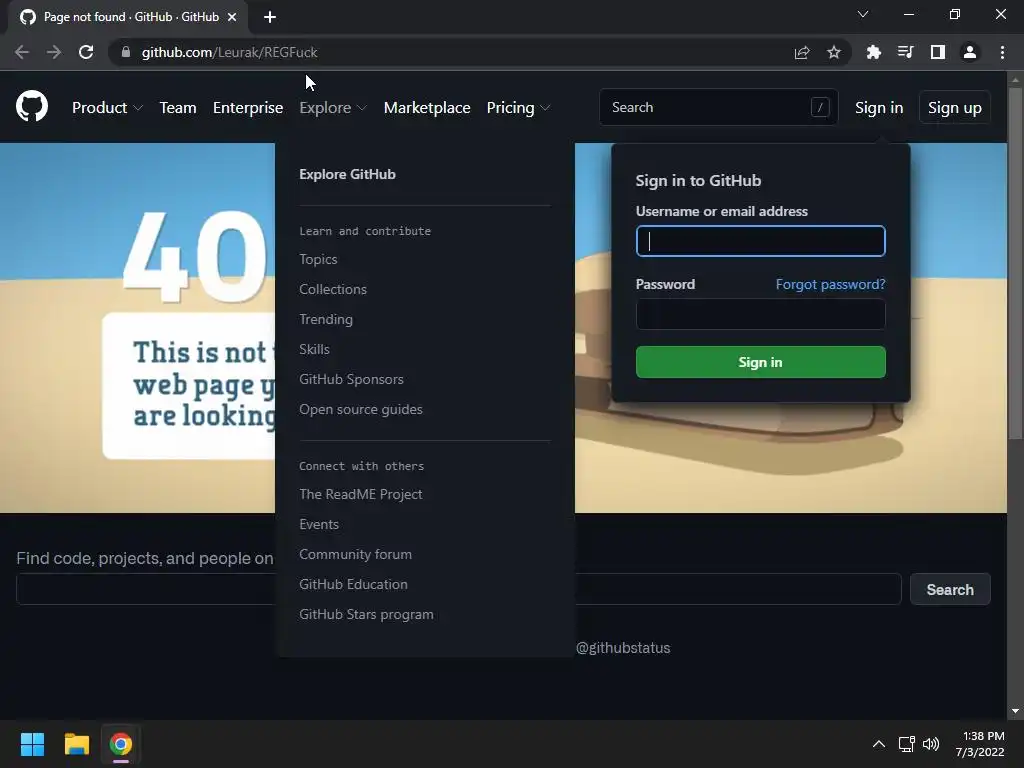Click Chrome icon in taskbar
The height and width of the screenshot is (768, 1024).
121,744
